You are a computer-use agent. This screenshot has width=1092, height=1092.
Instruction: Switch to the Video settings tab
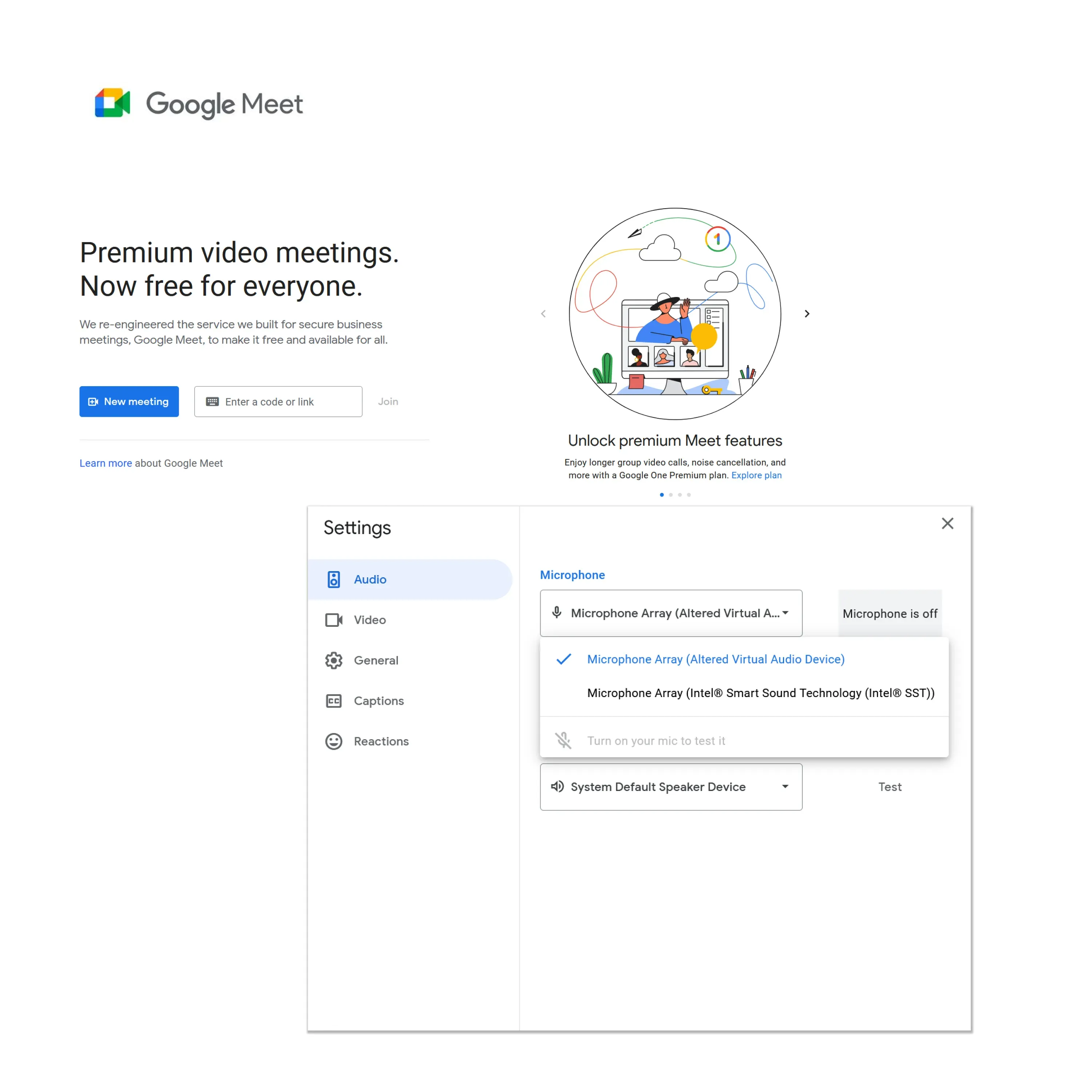coord(410,620)
